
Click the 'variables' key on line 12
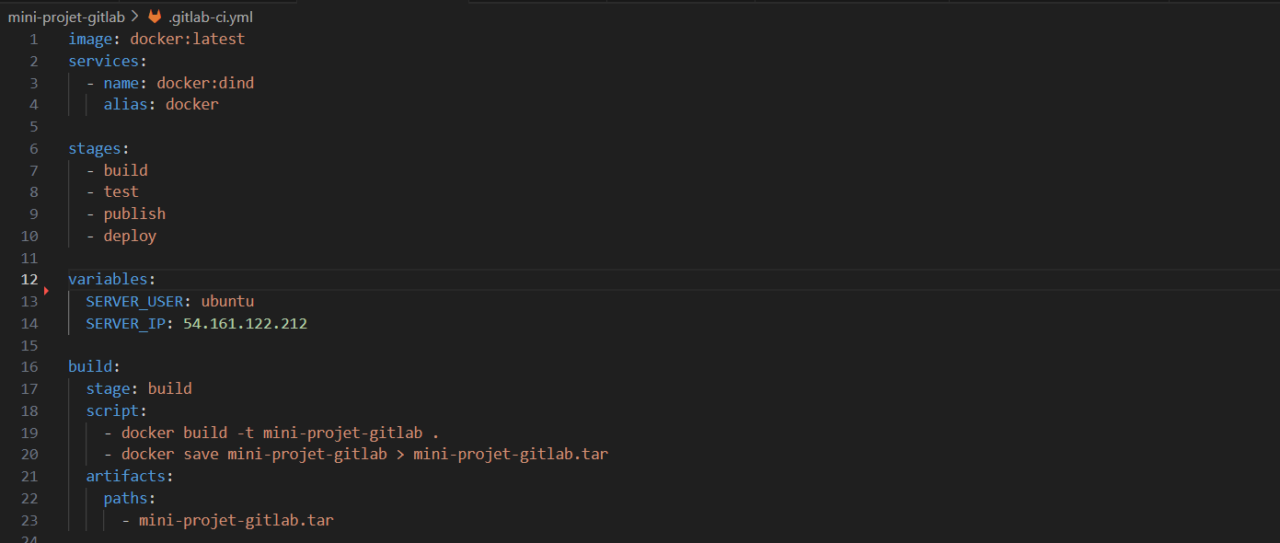pyautogui.click(x=108, y=279)
